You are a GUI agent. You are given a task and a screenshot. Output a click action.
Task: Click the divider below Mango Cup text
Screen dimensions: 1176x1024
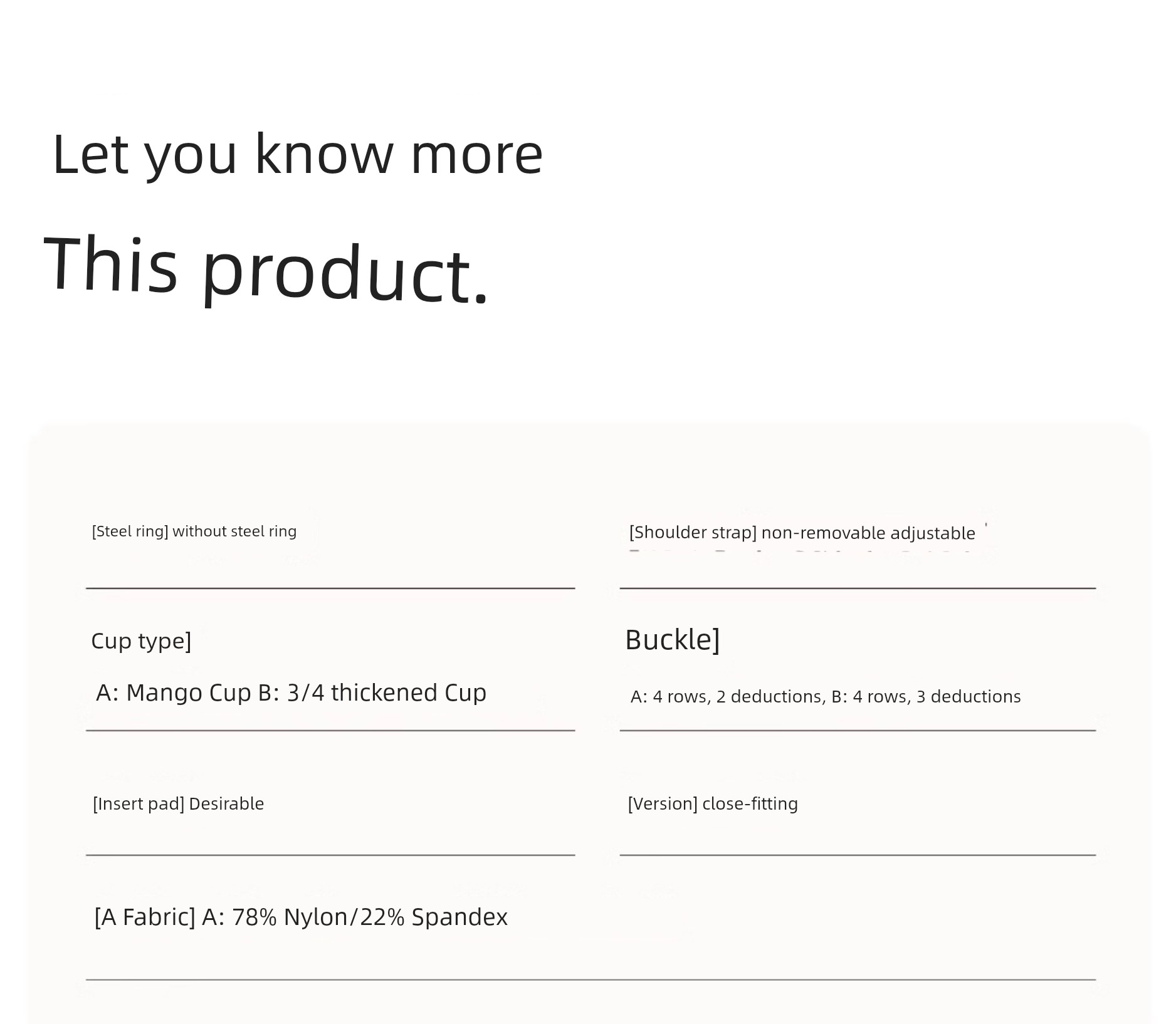click(330, 730)
